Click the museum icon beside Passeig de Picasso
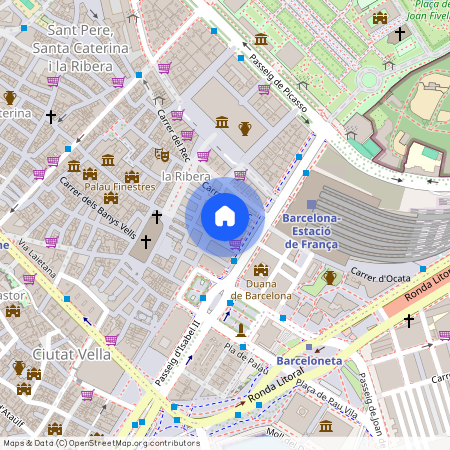This screenshot has width=450, height=450. click(261, 39)
